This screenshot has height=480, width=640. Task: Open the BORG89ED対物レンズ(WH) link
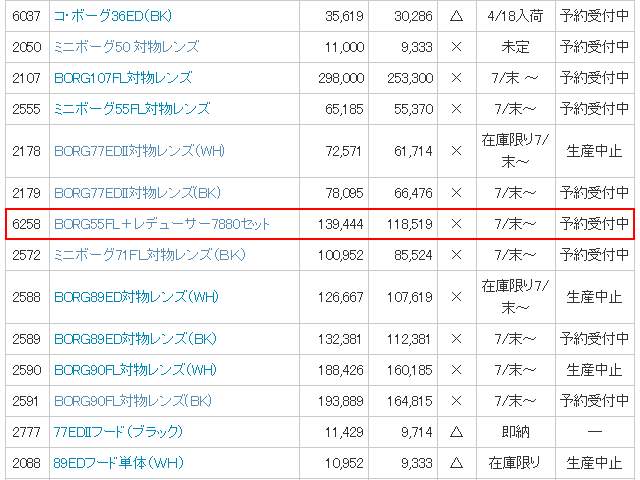(136, 297)
